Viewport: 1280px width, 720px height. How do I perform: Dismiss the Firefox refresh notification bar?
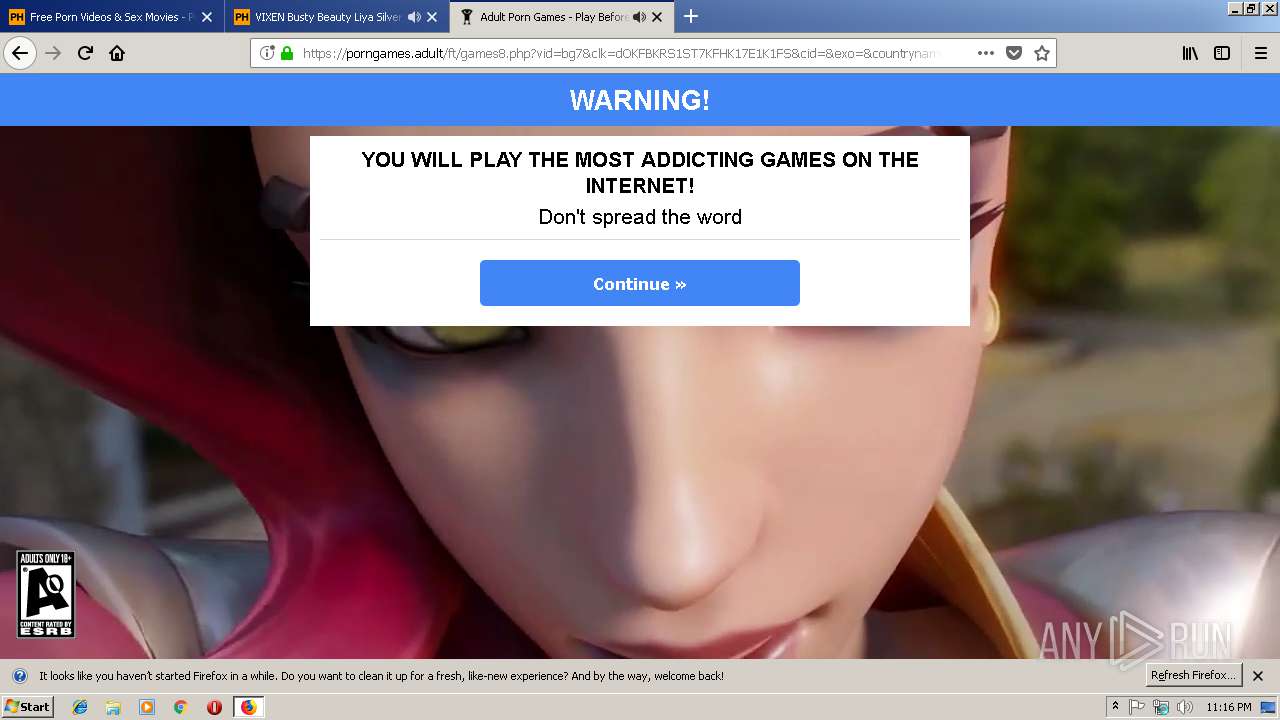[x=1258, y=676]
